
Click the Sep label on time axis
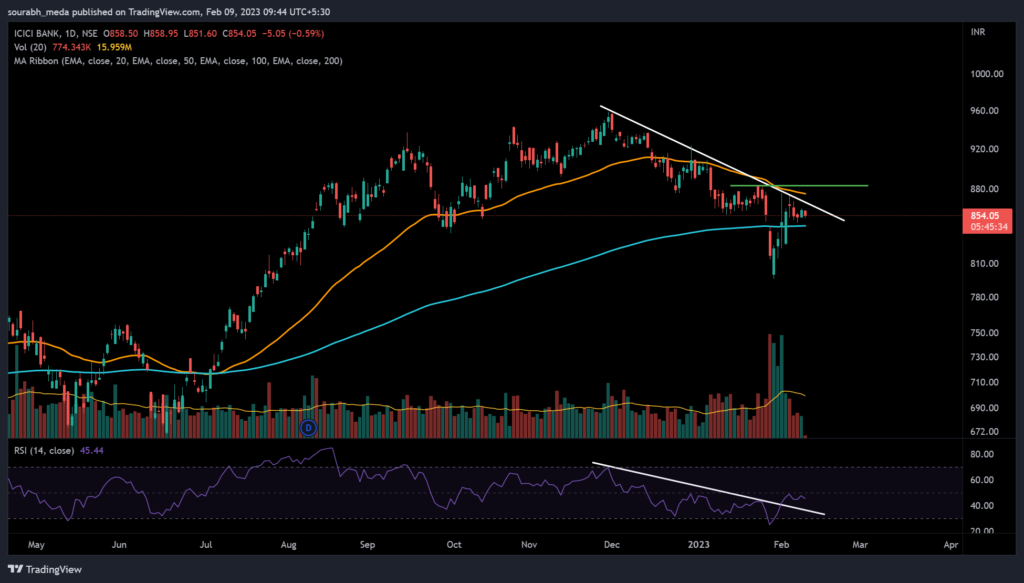click(x=368, y=544)
